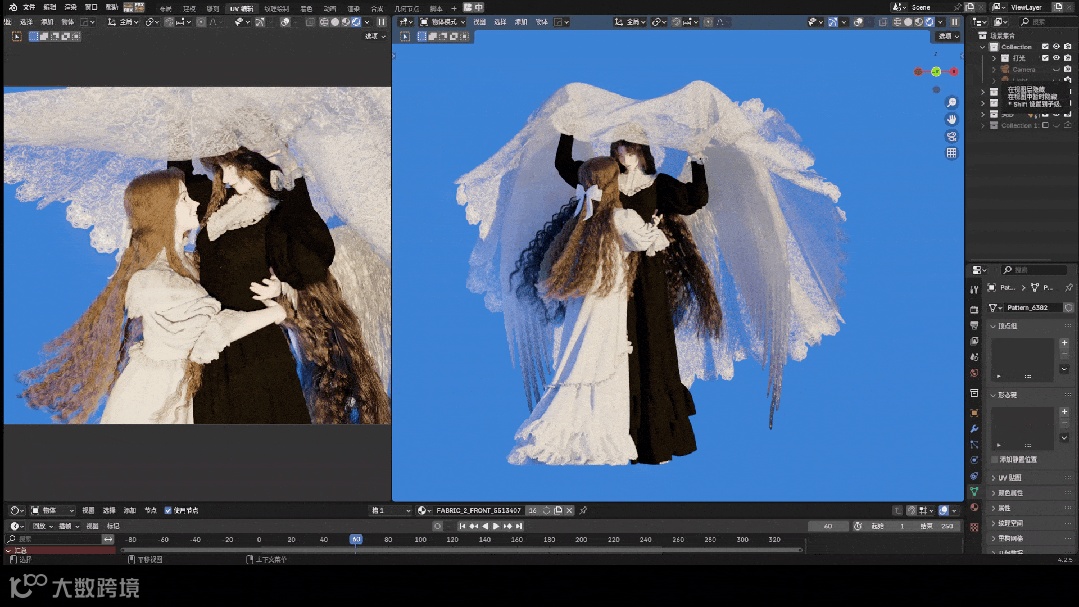The height and width of the screenshot is (607, 1079).
Task: Toggle the 使用节点 checkbox
Action: [168, 510]
